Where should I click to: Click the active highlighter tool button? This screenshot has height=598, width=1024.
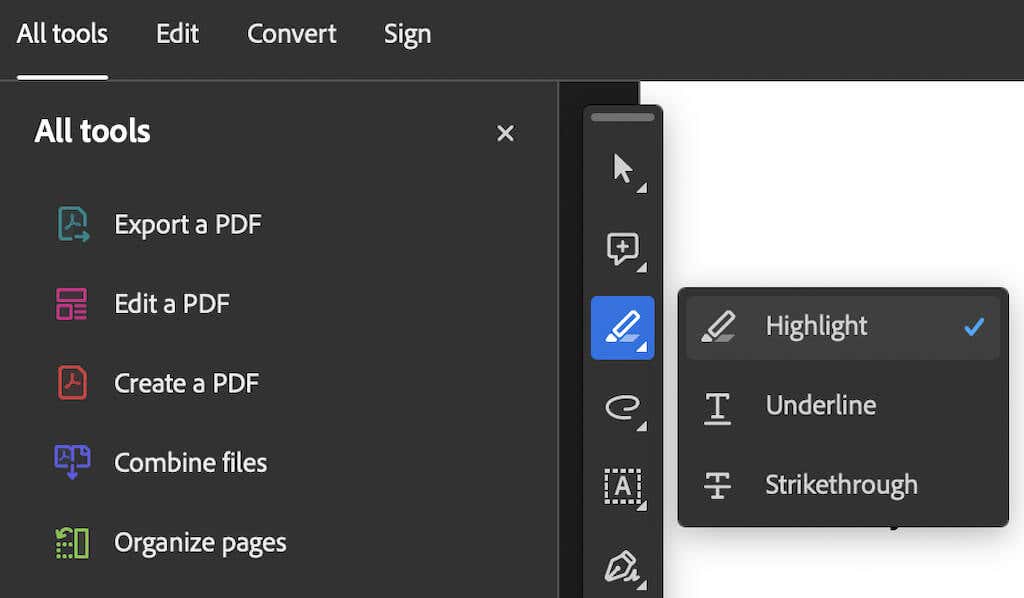(622, 328)
